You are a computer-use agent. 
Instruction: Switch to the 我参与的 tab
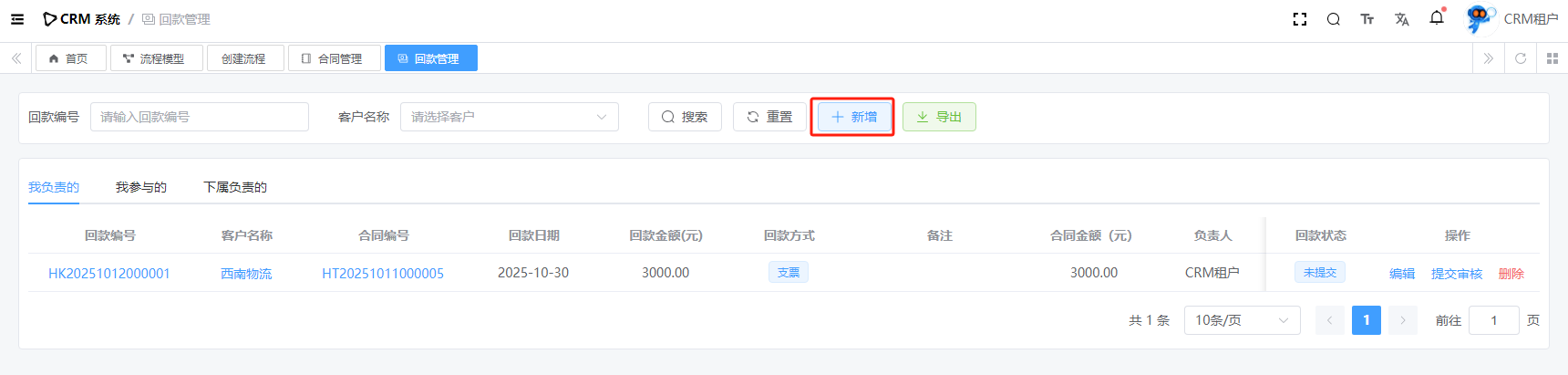(141, 187)
